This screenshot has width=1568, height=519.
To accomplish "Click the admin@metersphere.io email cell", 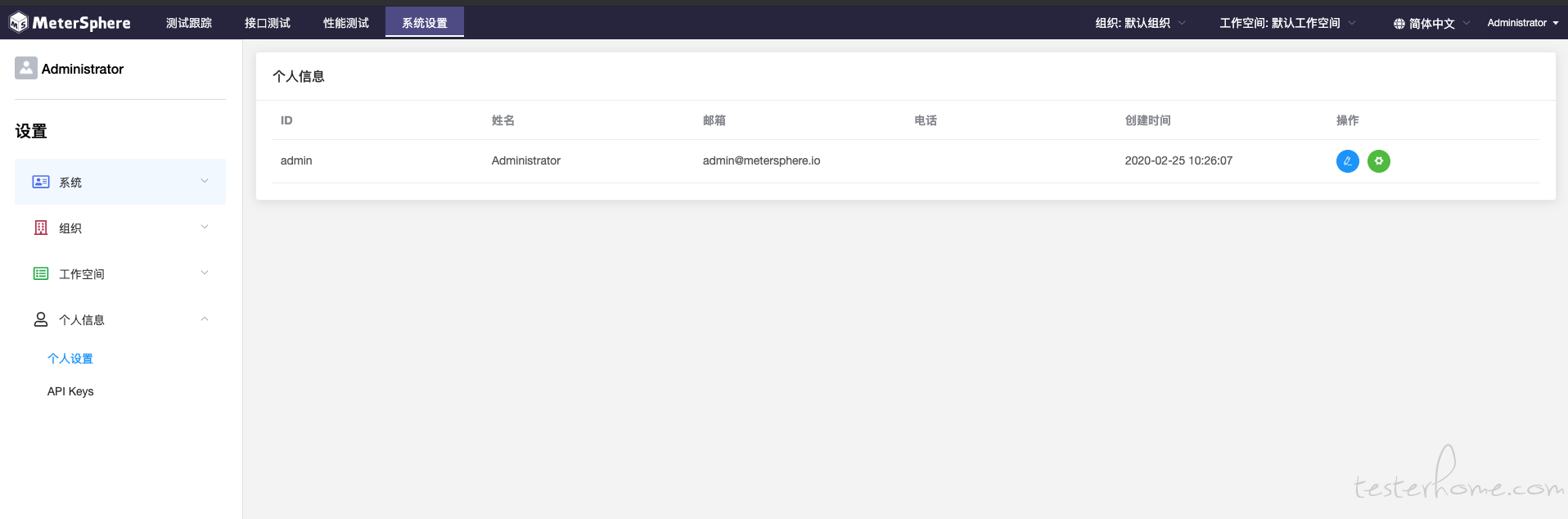I will point(762,160).
